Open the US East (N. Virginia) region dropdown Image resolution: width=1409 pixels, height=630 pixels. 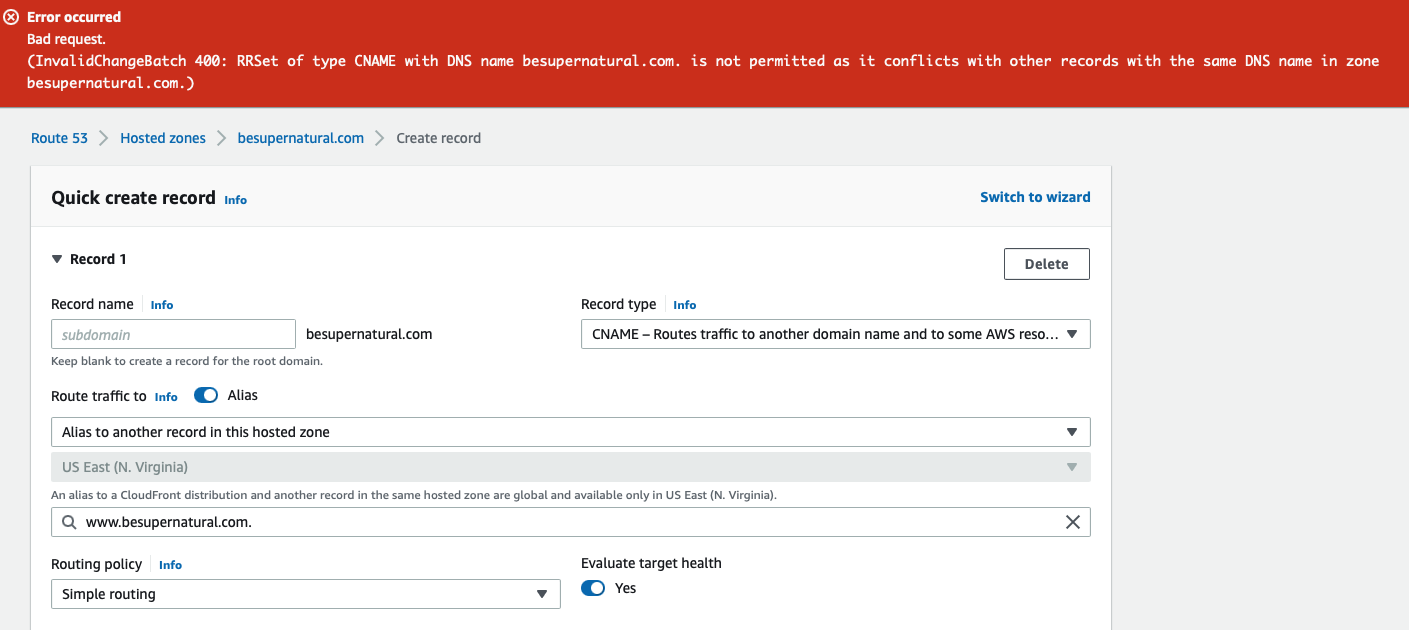click(571, 467)
